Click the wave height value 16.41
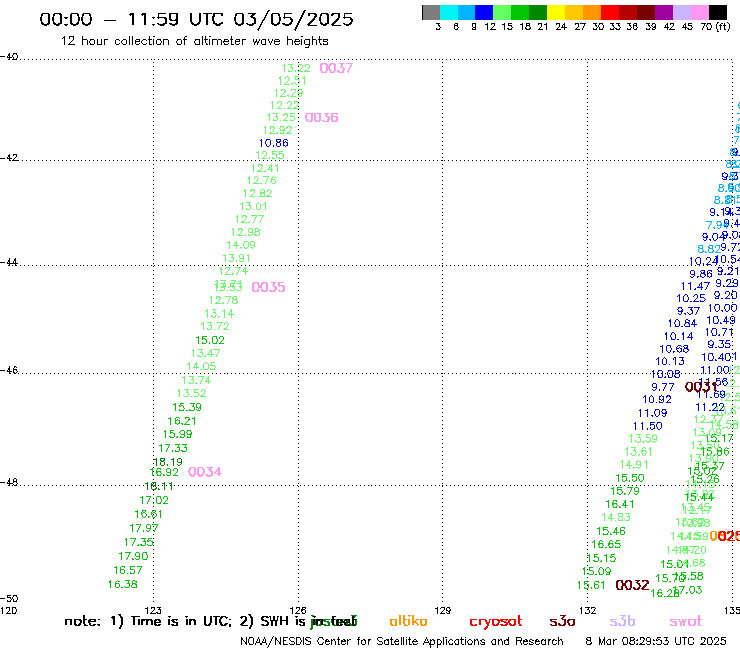740x650 pixels. [620, 505]
